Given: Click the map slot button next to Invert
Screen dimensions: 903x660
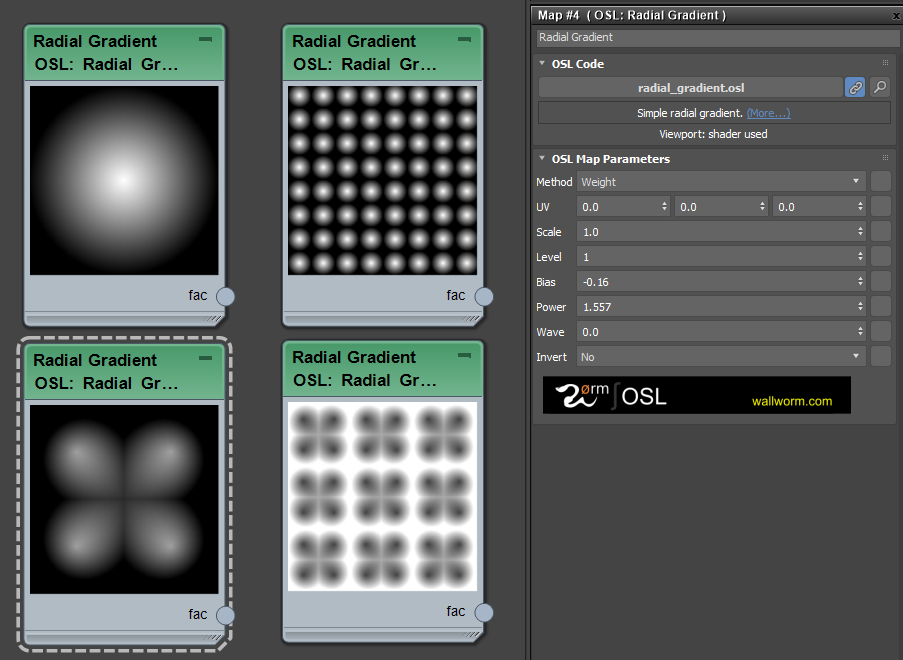Looking at the screenshot, I should click(881, 356).
